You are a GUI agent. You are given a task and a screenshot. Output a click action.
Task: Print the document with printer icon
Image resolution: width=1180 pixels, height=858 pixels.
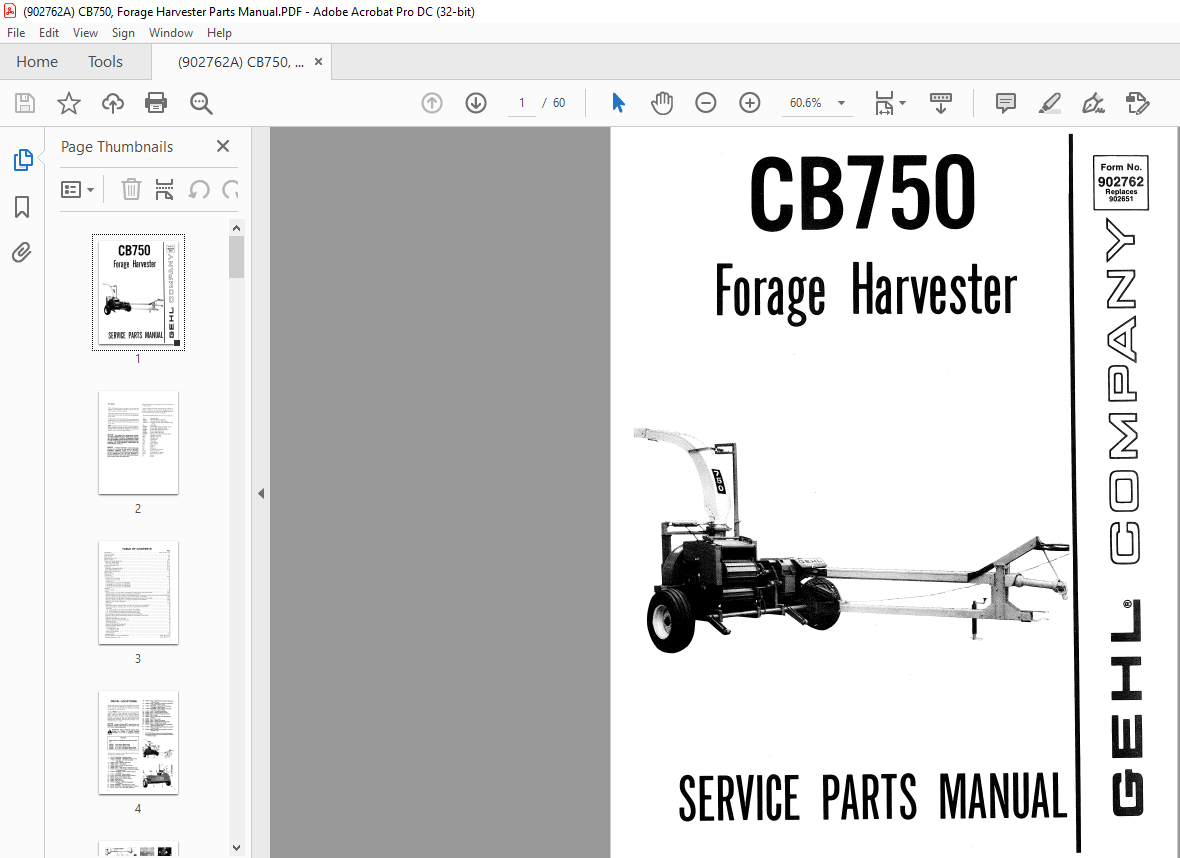pyautogui.click(x=156, y=103)
